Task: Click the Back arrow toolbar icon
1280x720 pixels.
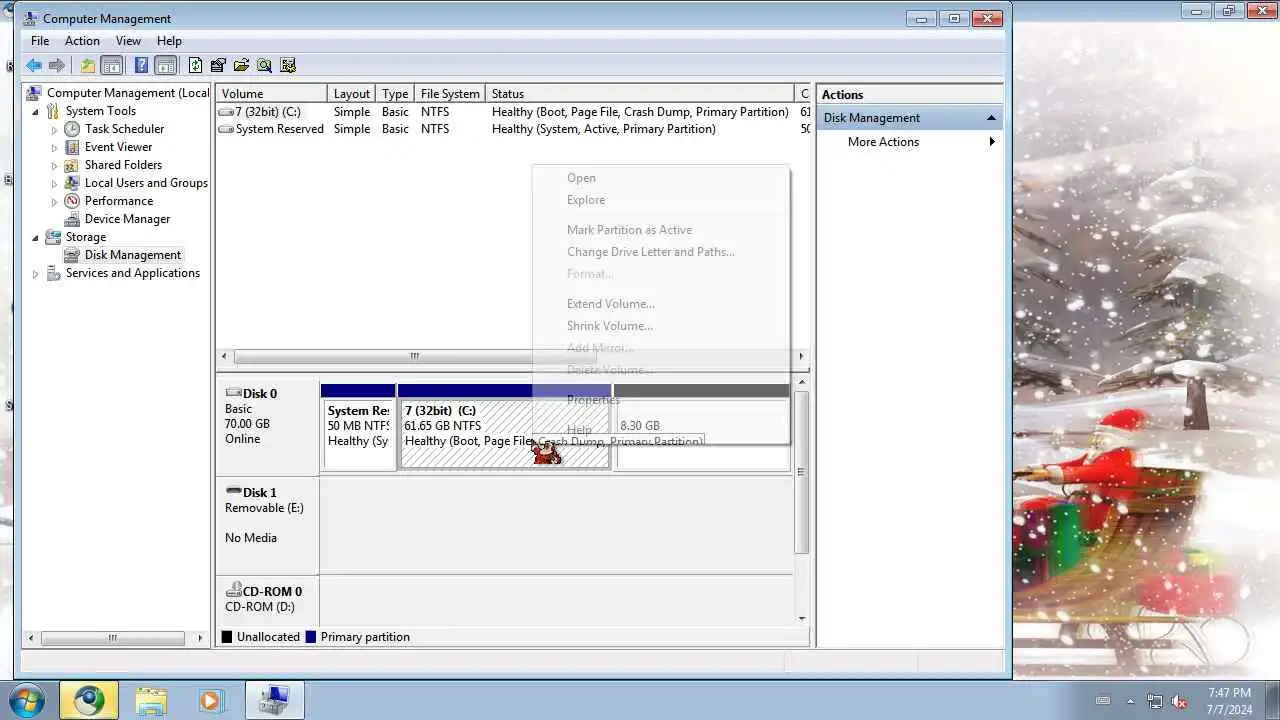Action: [x=34, y=65]
